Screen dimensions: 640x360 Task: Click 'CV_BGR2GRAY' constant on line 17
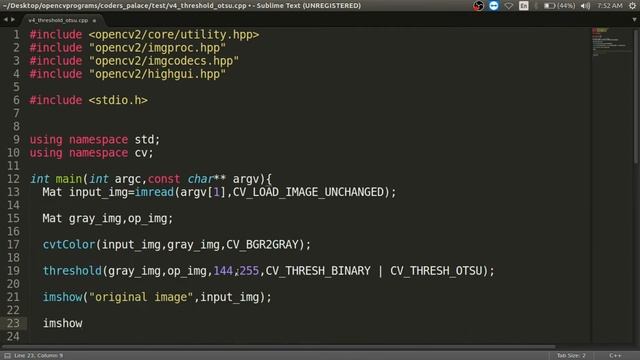tap(262, 244)
